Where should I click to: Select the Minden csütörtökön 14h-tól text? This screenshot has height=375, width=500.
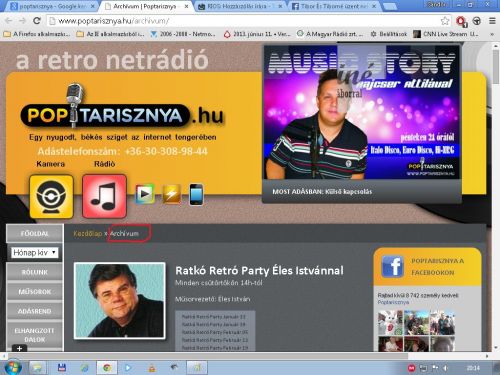pos(219,283)
